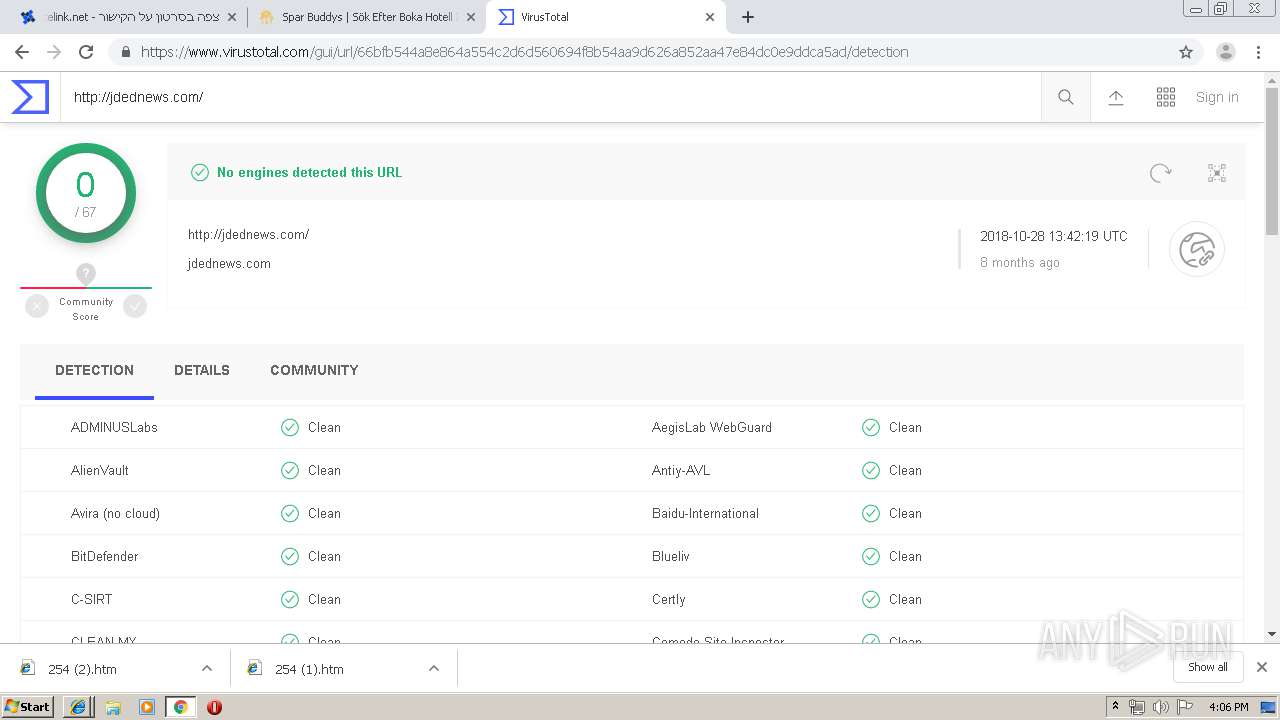Click the Certly engine name

point(669,600)
